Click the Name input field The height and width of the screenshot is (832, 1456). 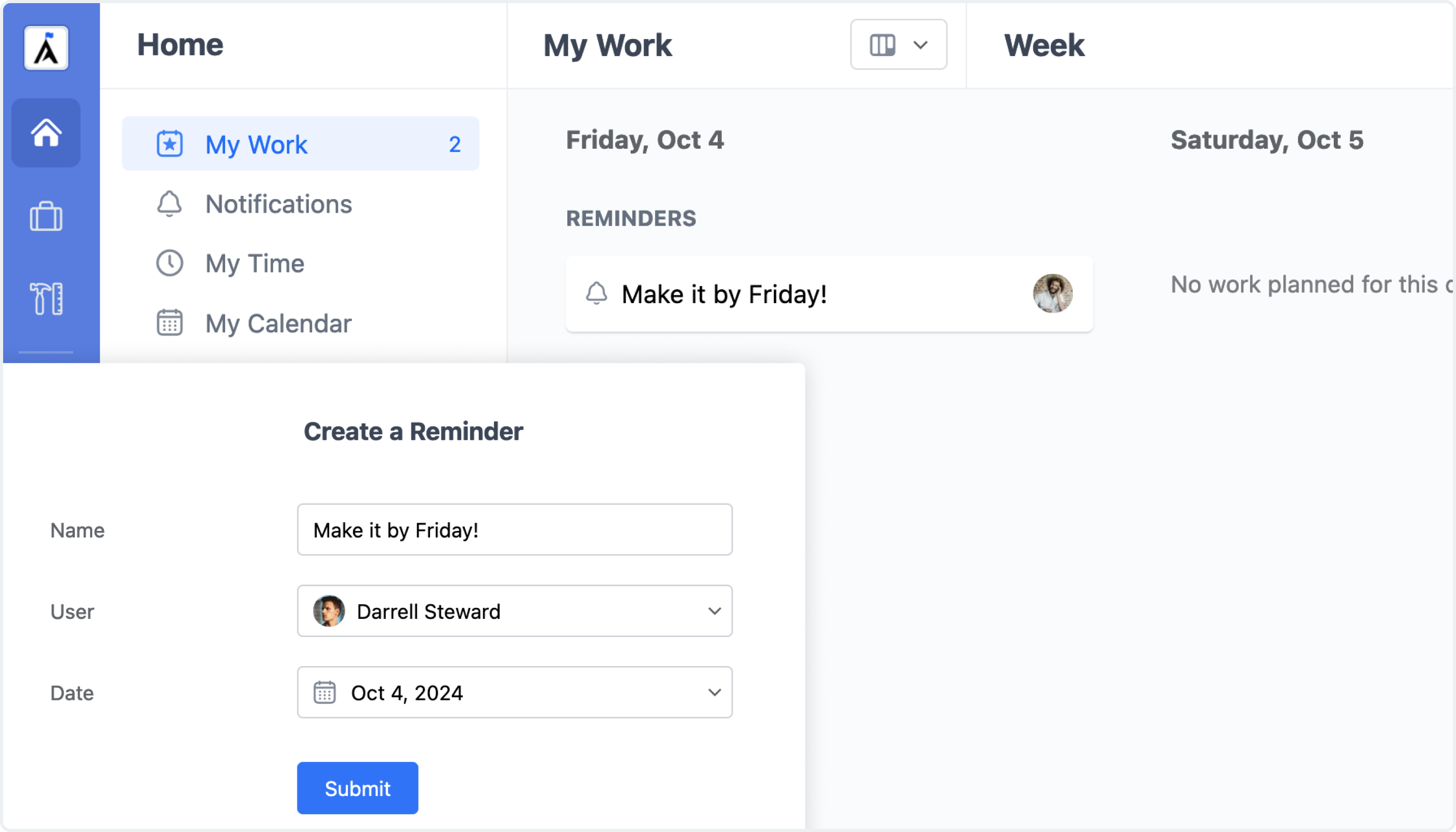click(x=515, y=530)
